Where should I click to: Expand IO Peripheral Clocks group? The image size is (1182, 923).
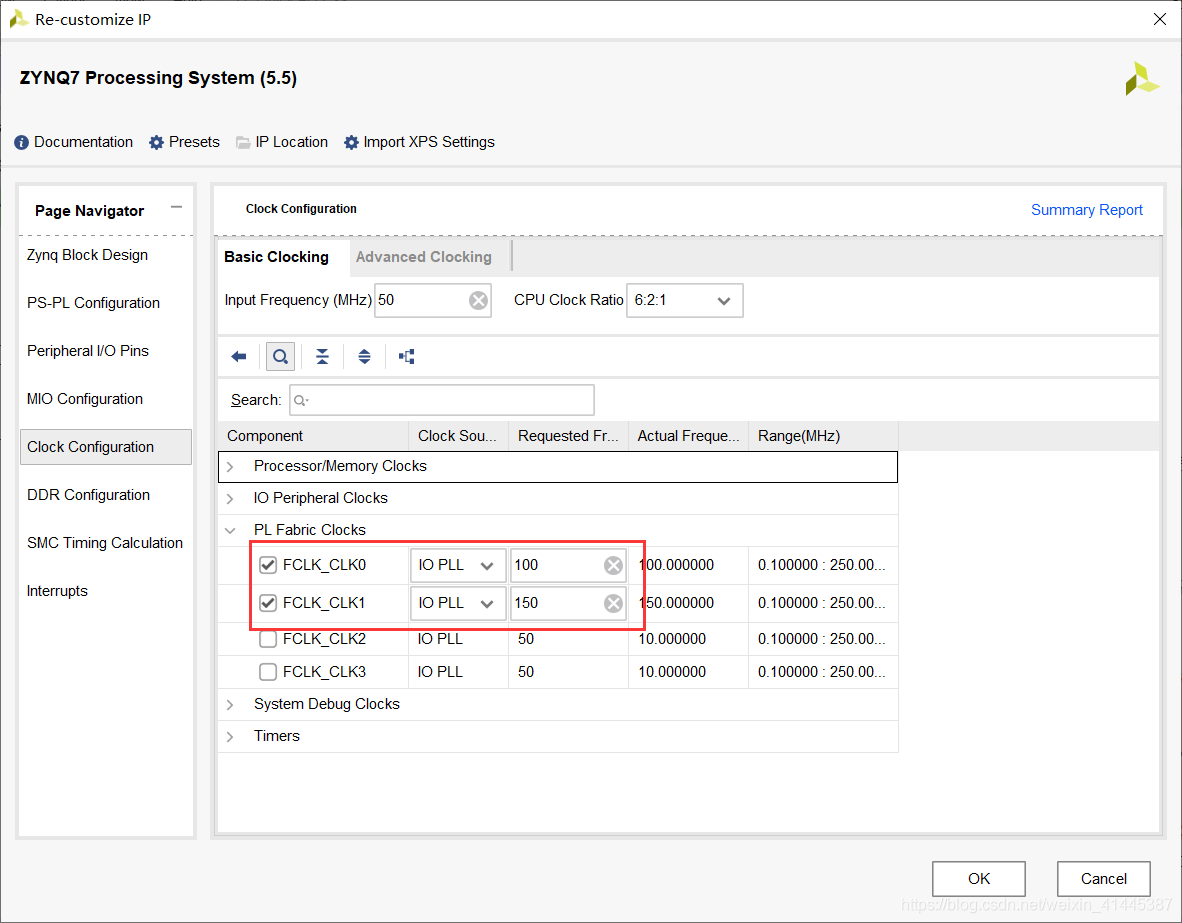pos(231,498)
